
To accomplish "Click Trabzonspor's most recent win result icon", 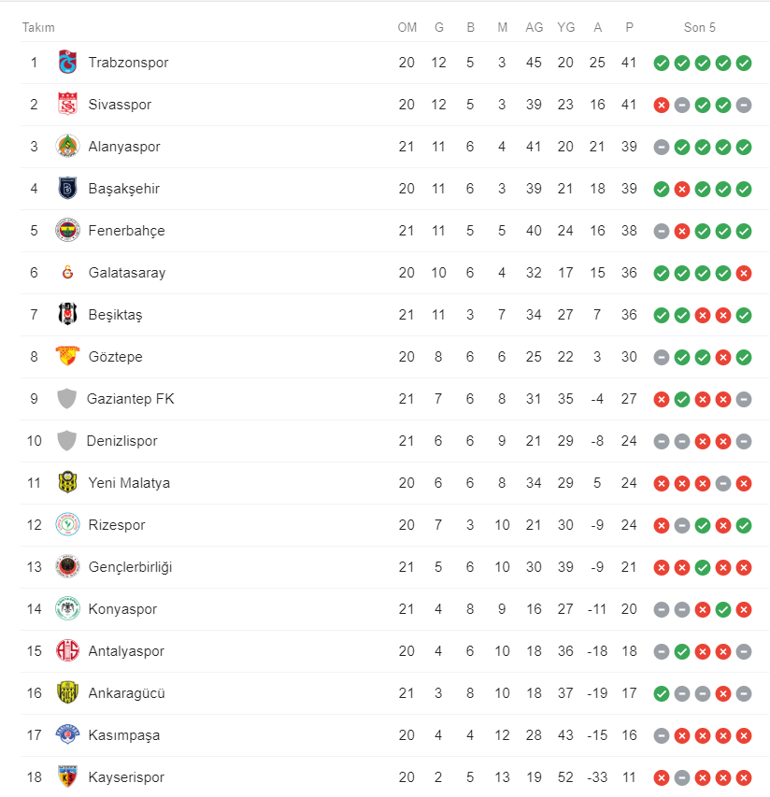I will point(743,63).
